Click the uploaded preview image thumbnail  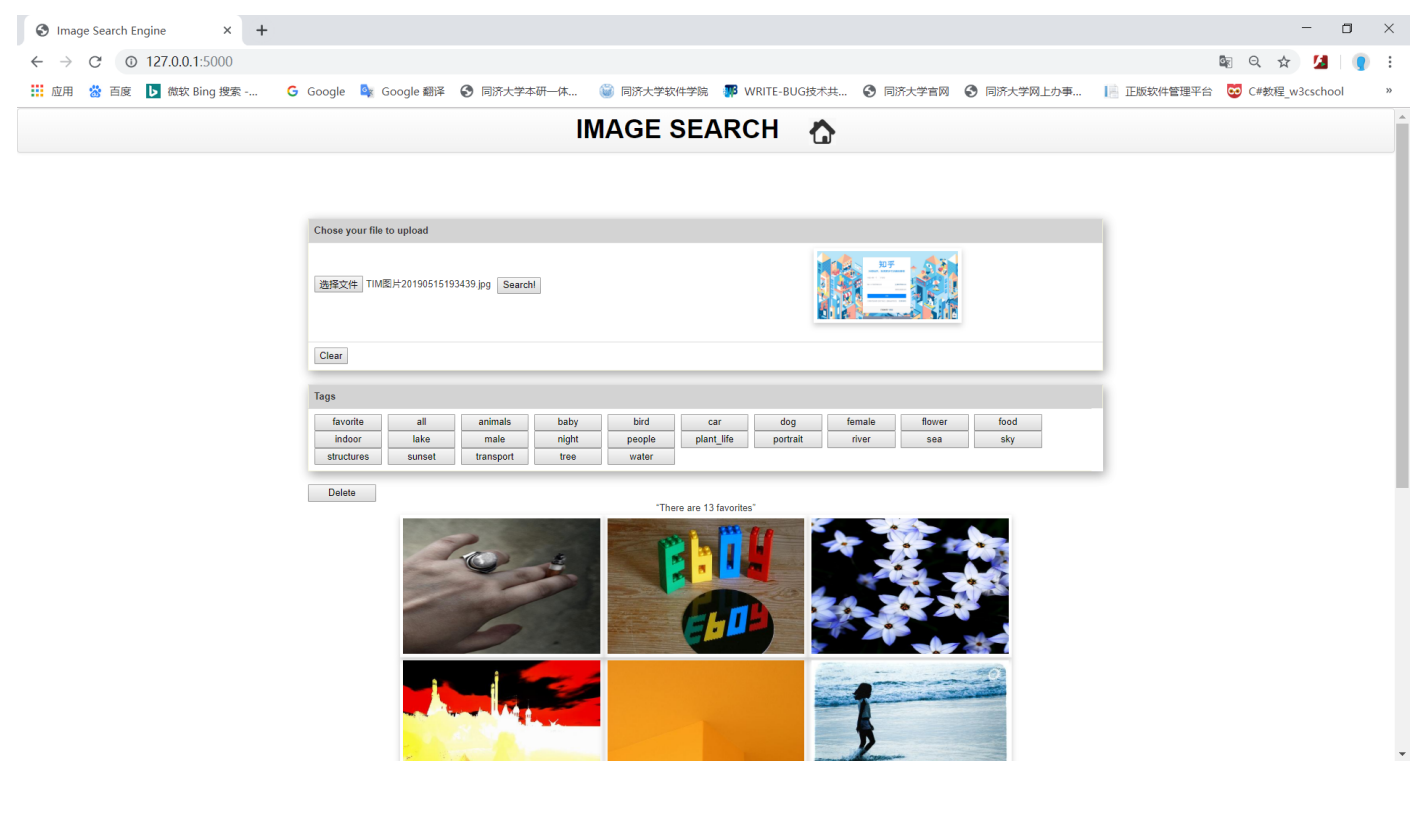(887, 286)
